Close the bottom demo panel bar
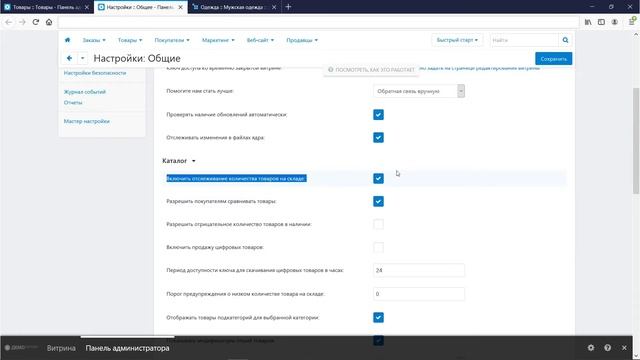Viewport: 640px width, 360px height. [624, 348]
